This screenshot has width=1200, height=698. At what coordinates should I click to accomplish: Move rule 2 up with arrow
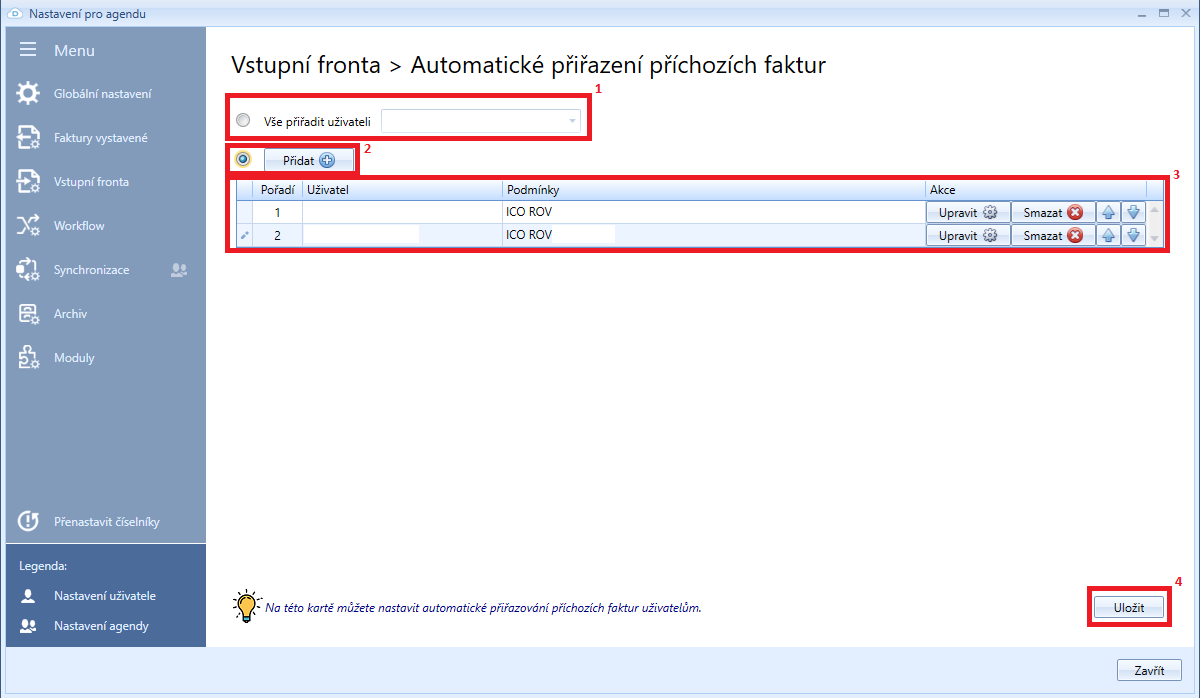point(1108,235)
